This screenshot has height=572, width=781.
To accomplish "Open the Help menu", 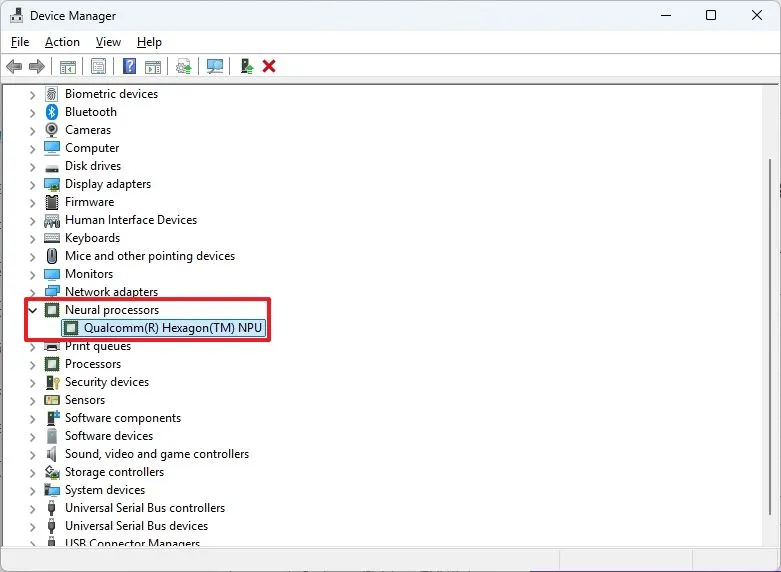I will 149,42.
